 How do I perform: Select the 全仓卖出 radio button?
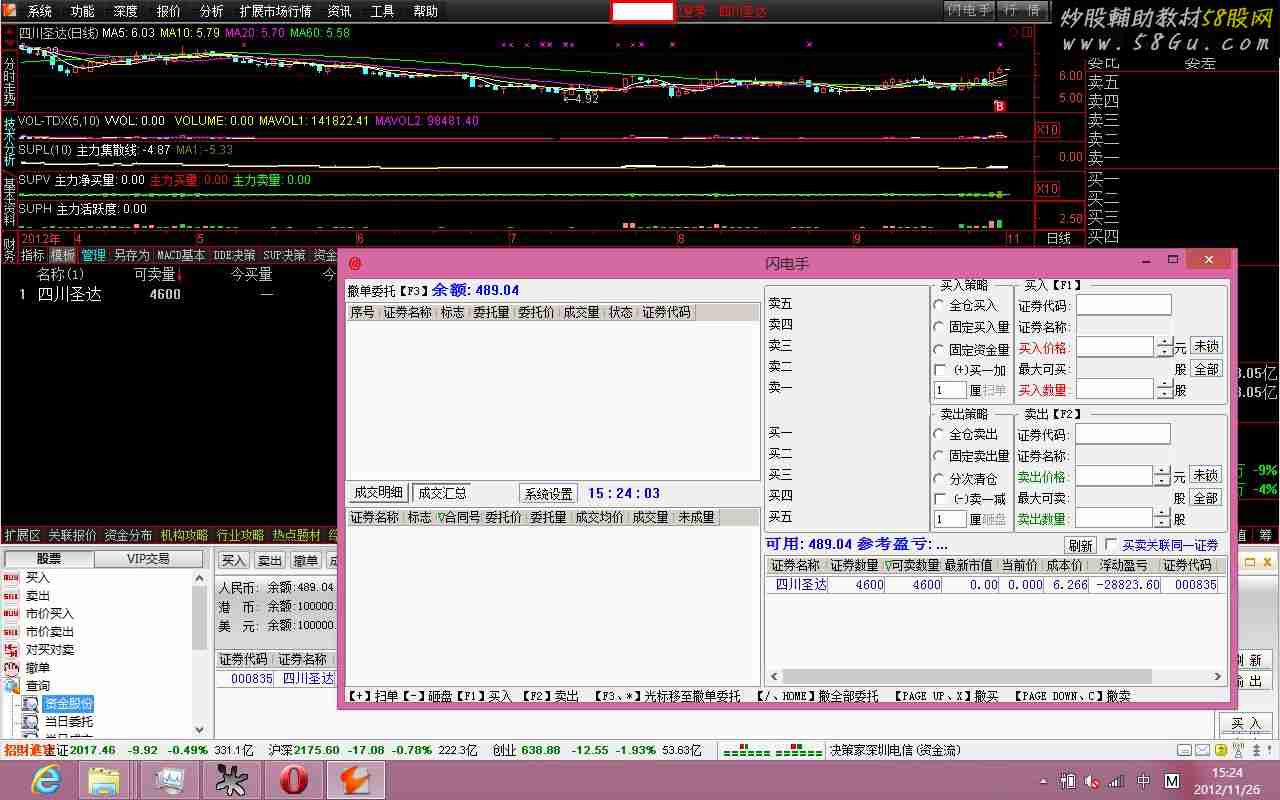(939, 434)
